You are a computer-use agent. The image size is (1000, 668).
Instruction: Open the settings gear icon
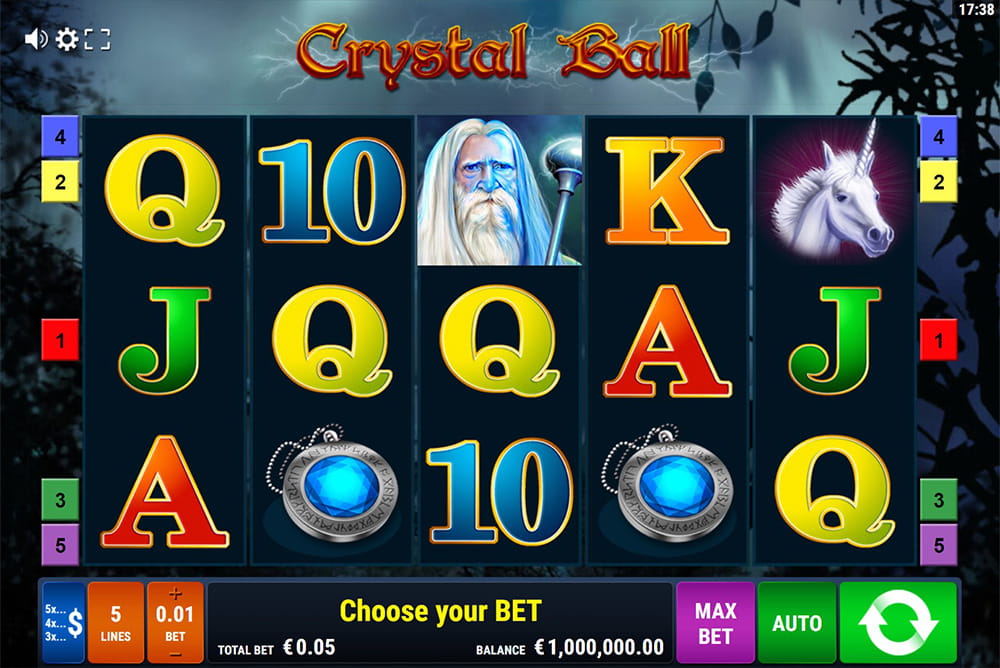tap(66, 40)
